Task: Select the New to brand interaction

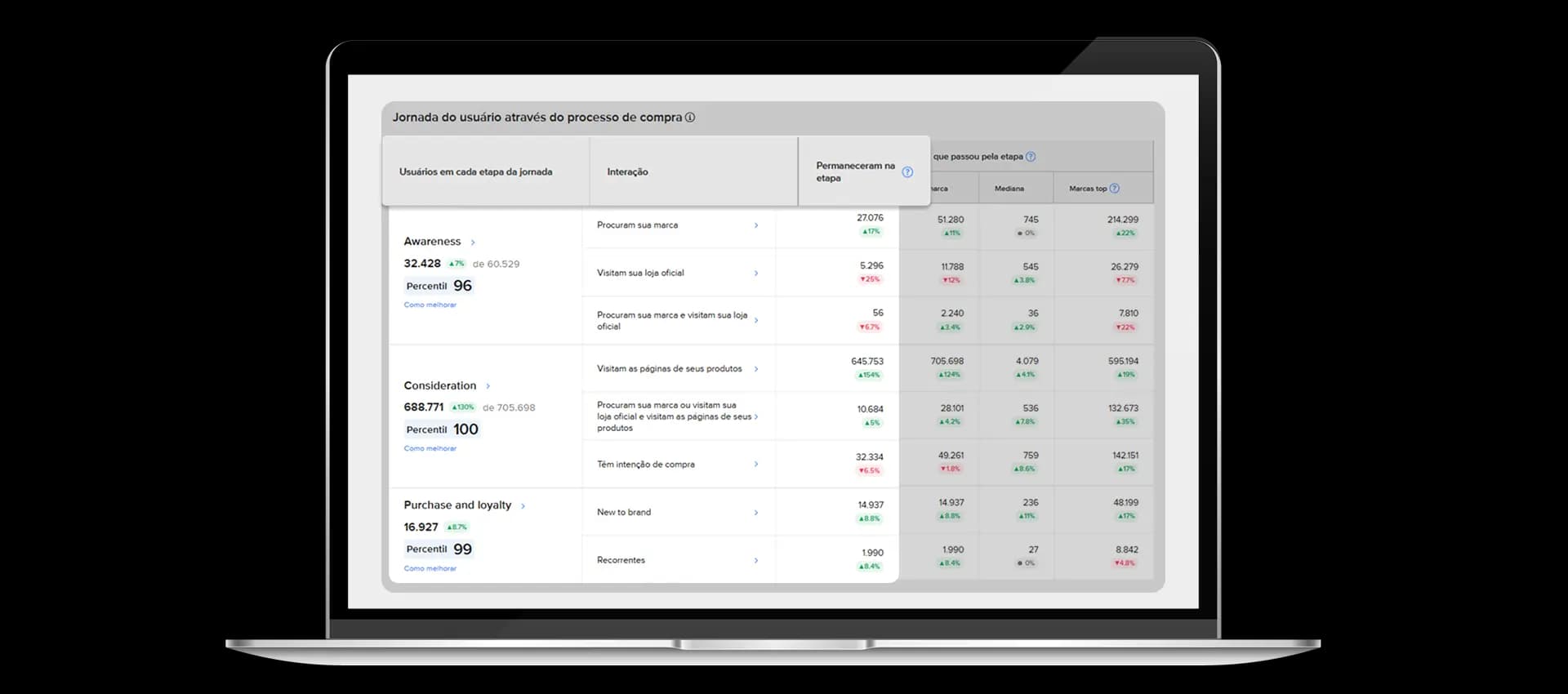Action: tap(624, 513)
